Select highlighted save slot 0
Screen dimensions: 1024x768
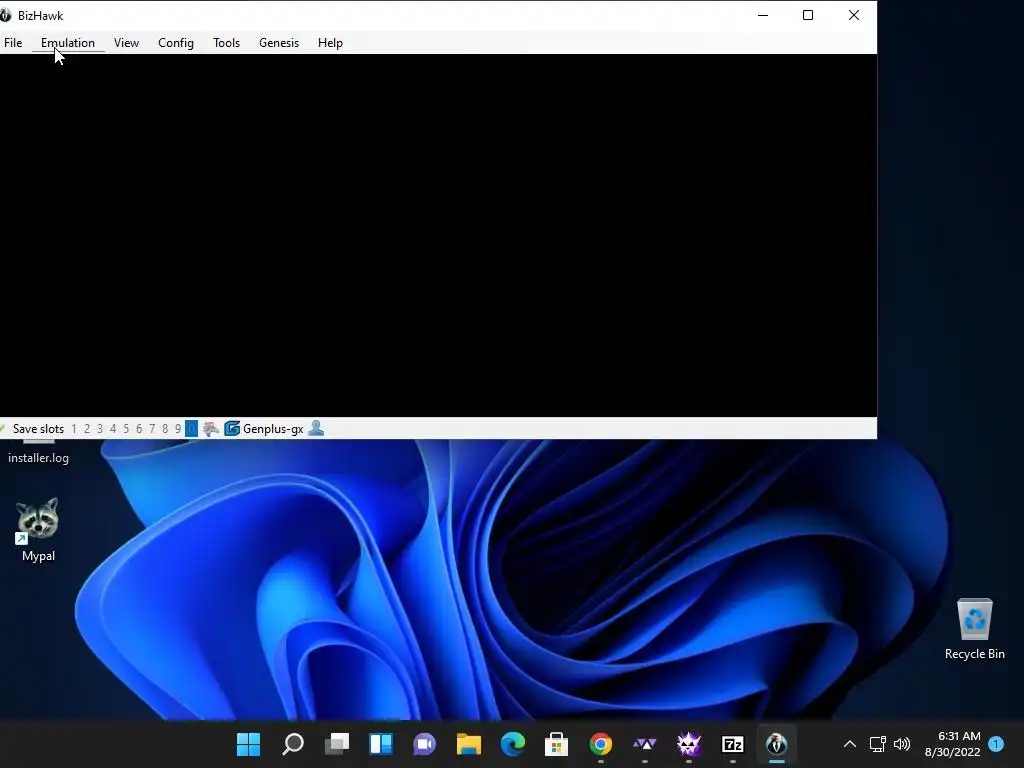click(191, 429)
